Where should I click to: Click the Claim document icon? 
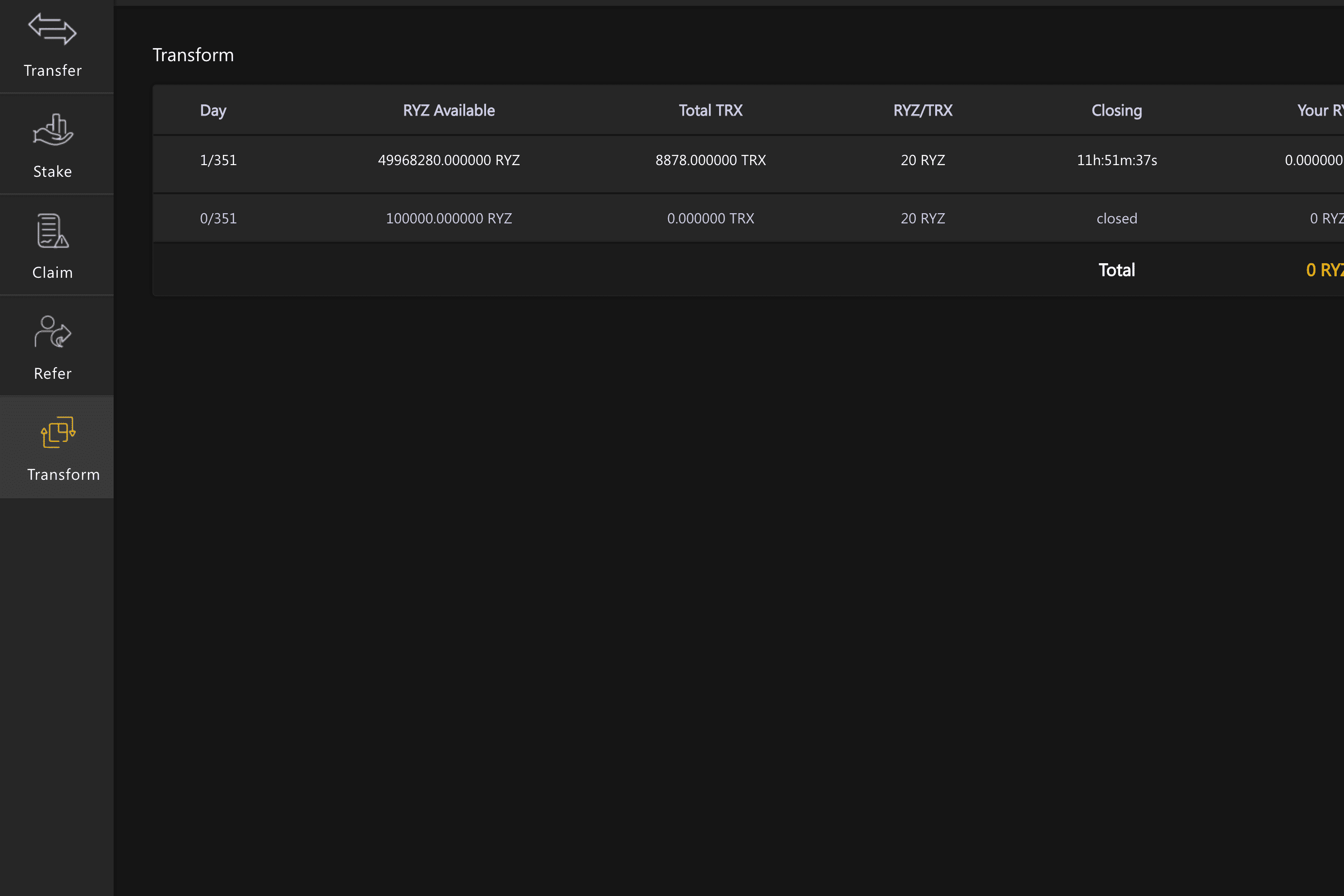(52, 231)
